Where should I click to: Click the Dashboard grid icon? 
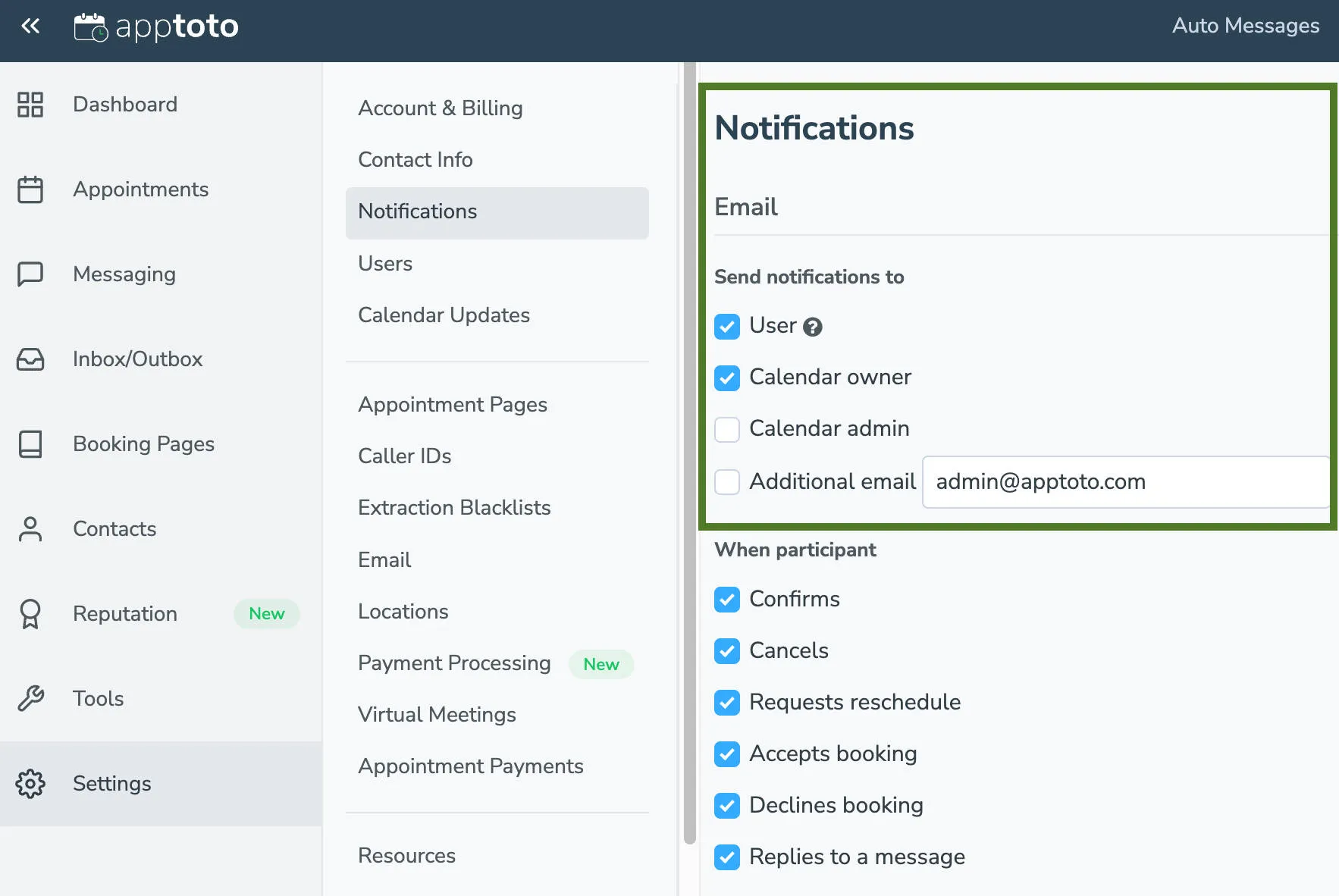coord(30,105)
